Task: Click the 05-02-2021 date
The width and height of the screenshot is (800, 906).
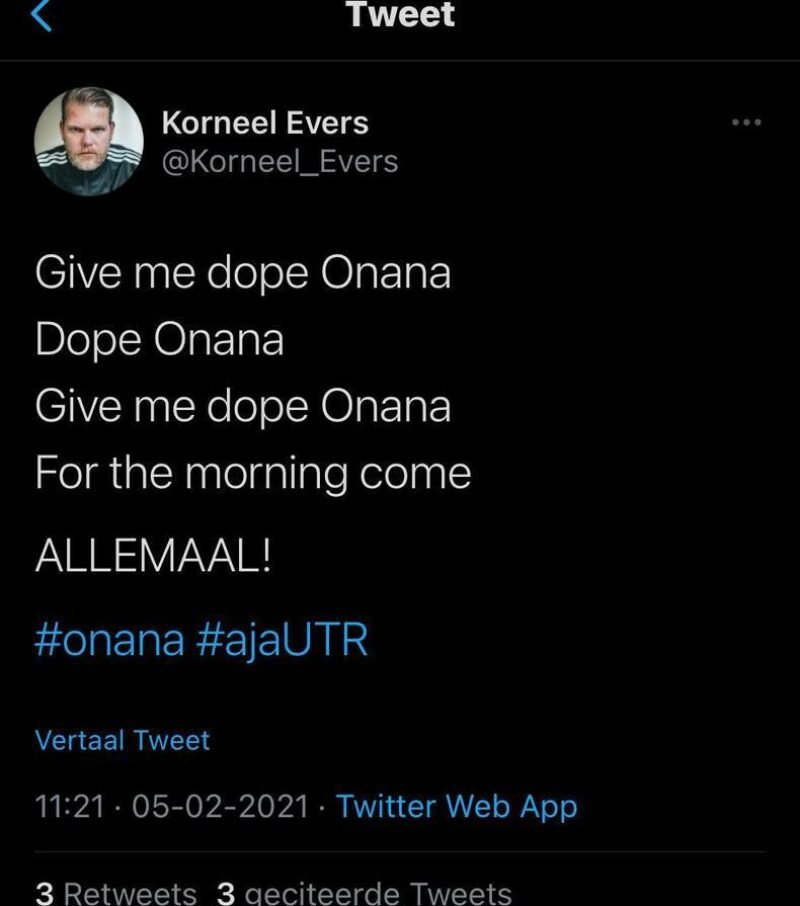Action: [x=219, y=806]
